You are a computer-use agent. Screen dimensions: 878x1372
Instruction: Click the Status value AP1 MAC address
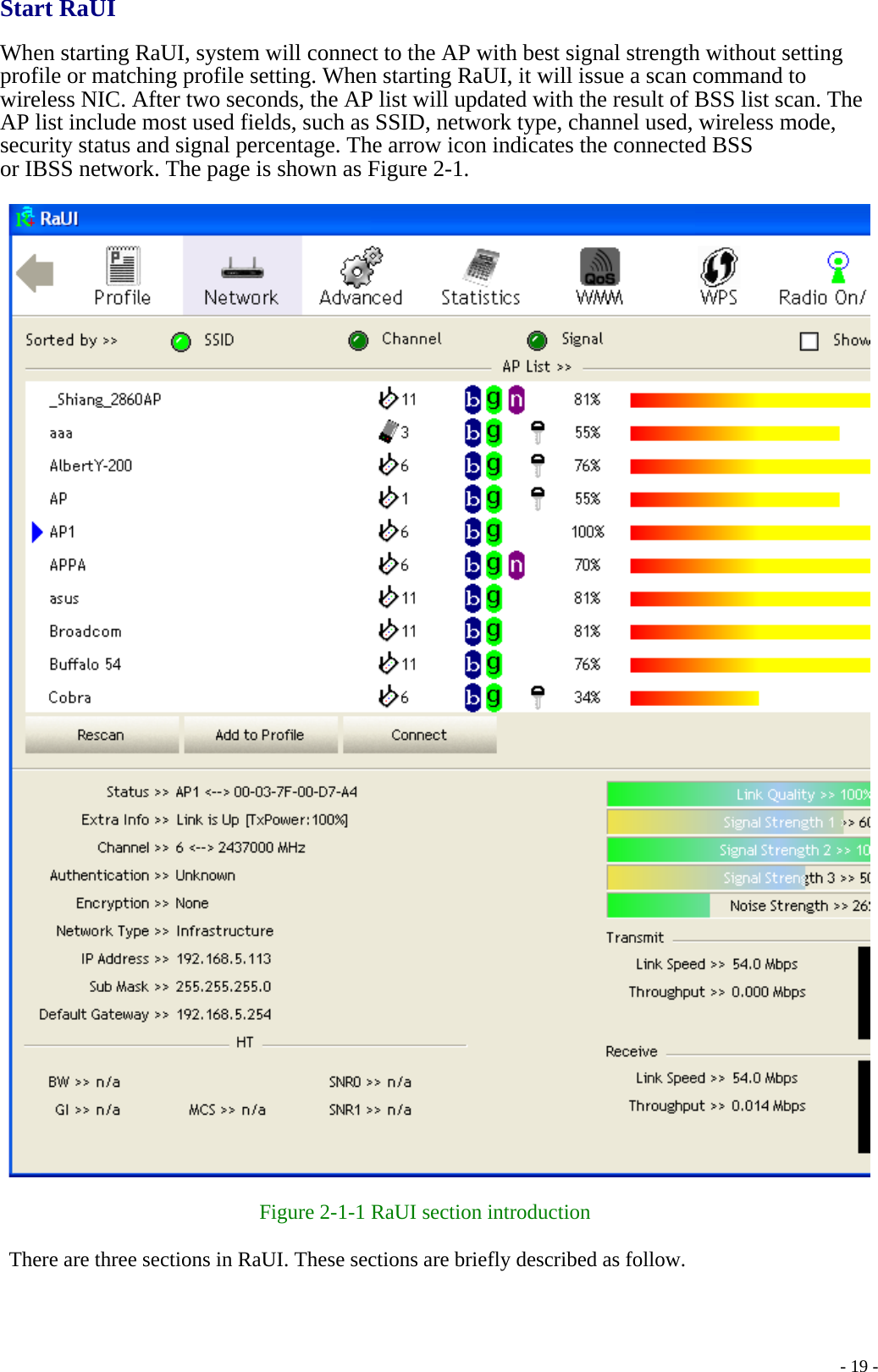pyautogui.click(x=266, y=792)
